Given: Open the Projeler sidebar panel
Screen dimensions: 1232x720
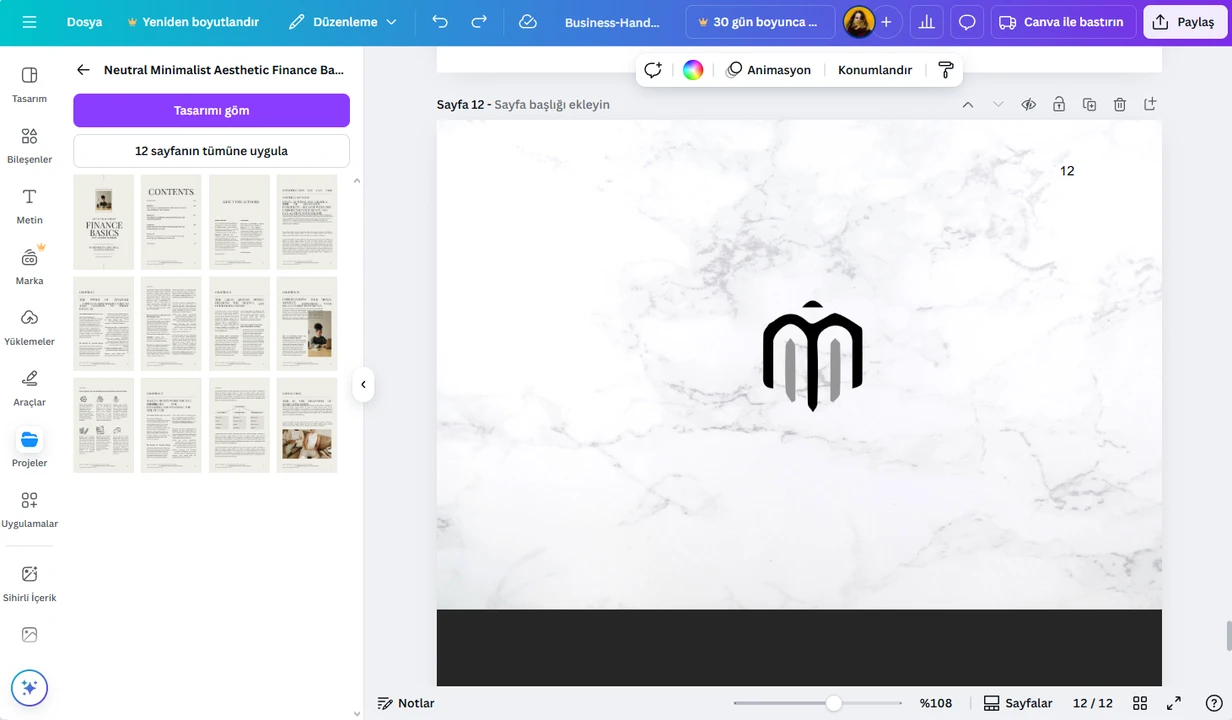Looking at the screenshot, I should point(29,448).
